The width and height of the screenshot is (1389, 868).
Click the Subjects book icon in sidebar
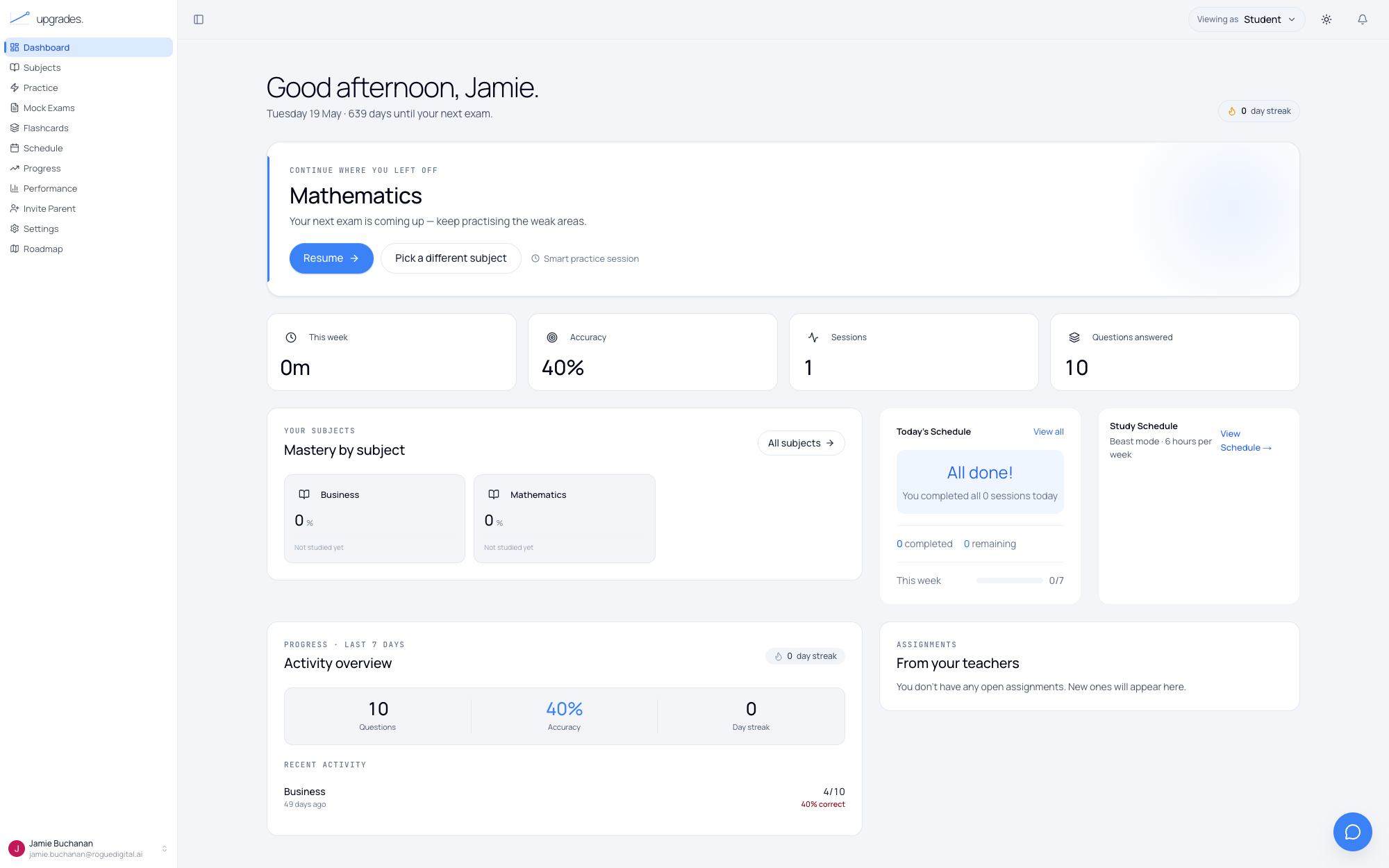15,67
